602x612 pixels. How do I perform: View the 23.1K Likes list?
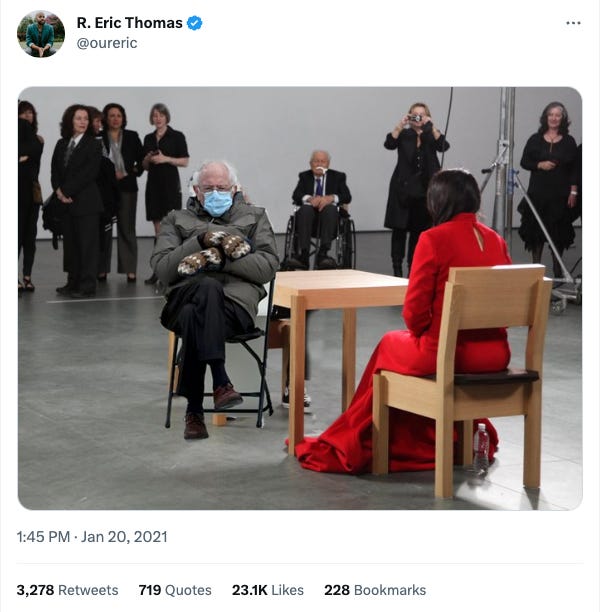pos(268,590)
